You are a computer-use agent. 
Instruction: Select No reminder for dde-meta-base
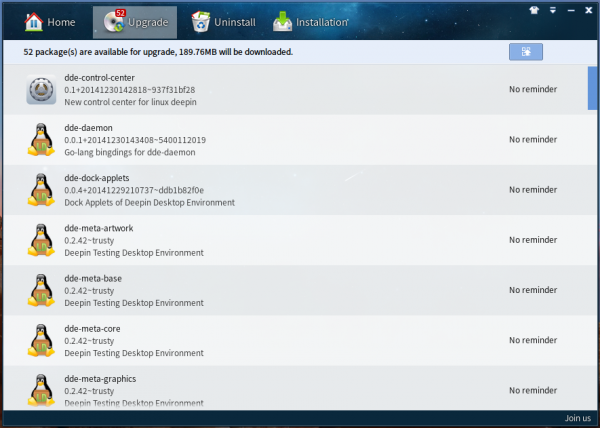click(533, 290)
